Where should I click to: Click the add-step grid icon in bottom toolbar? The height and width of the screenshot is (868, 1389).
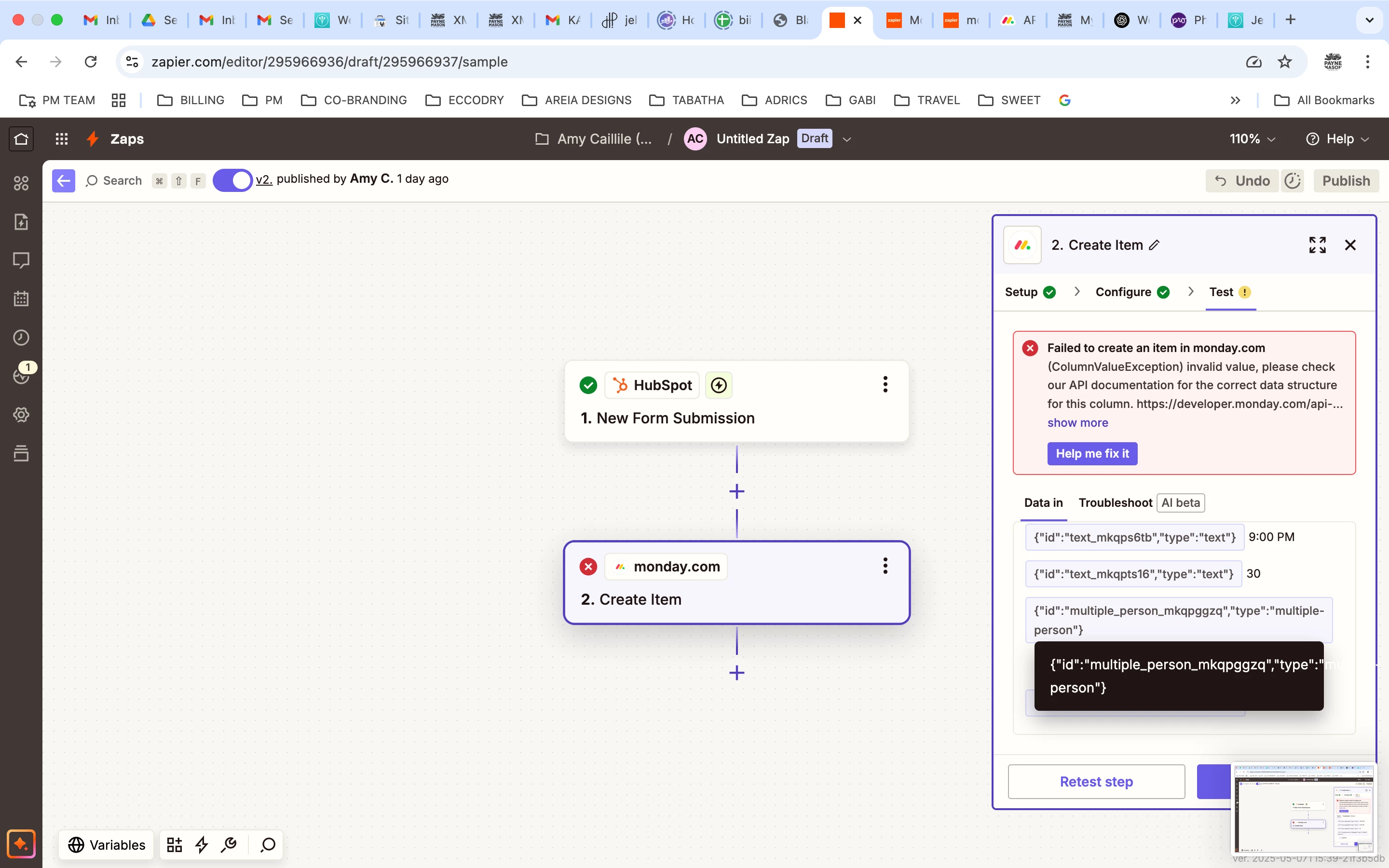tap(175, 844)
